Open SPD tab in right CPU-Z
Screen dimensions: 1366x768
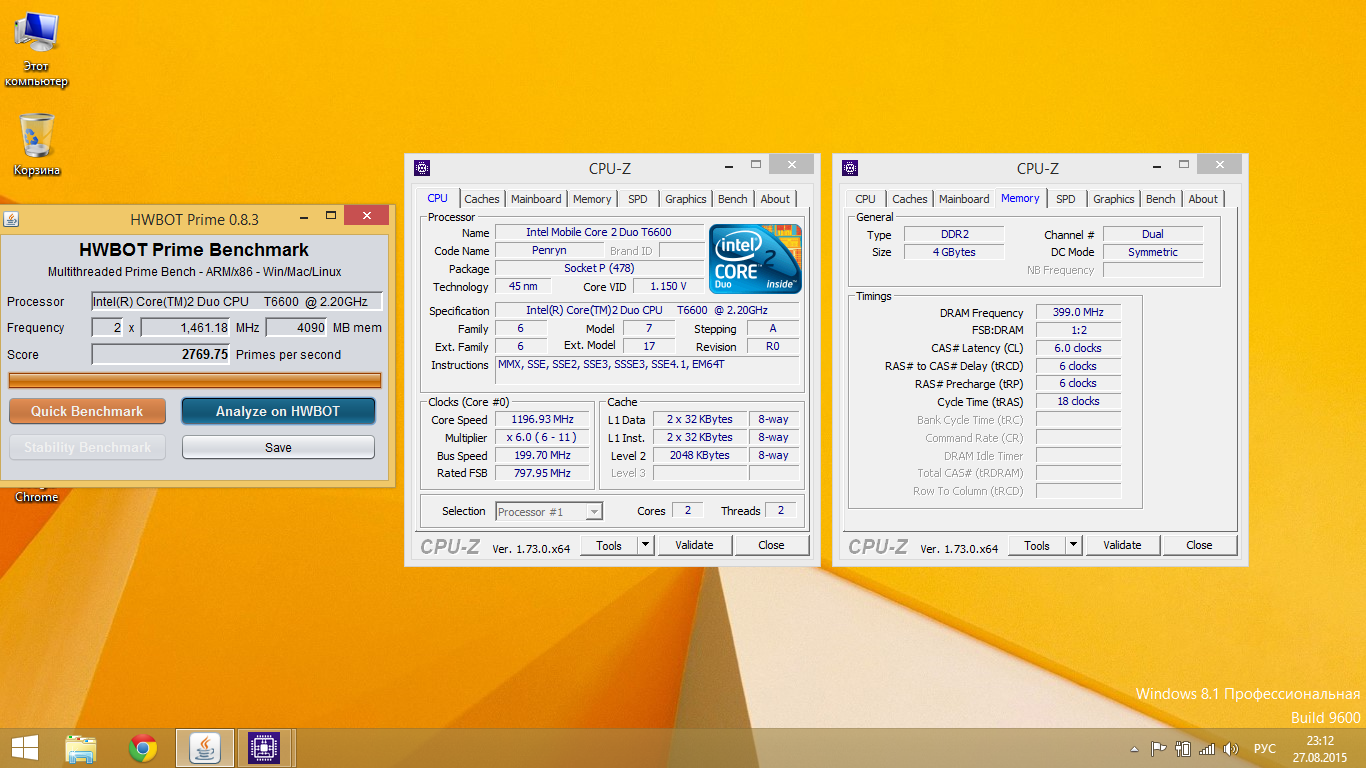pos(1066,199)
